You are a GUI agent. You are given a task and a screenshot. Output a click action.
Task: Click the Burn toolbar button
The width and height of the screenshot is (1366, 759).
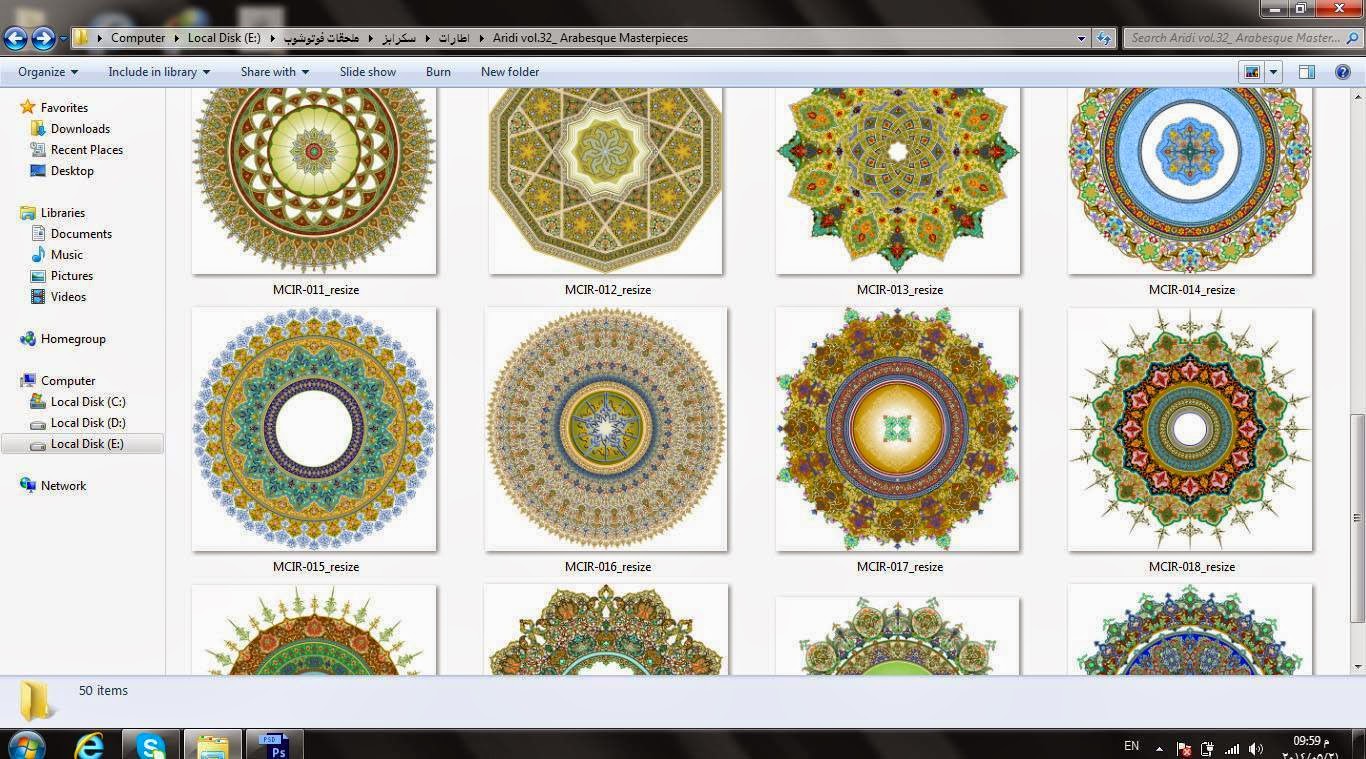pyautogui.click(x=438, y=72)
